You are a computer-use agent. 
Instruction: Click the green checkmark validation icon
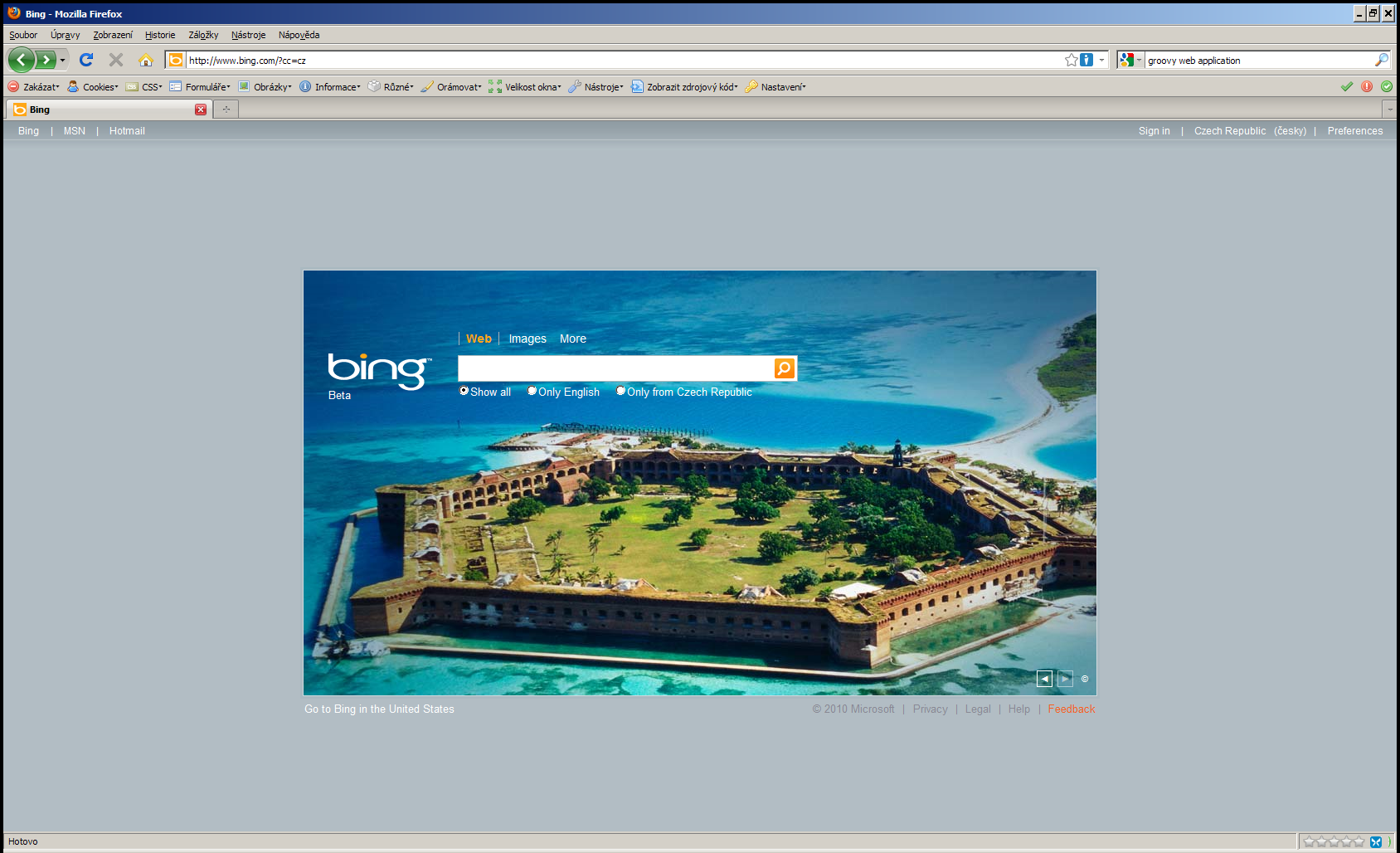pos(1347,86)
